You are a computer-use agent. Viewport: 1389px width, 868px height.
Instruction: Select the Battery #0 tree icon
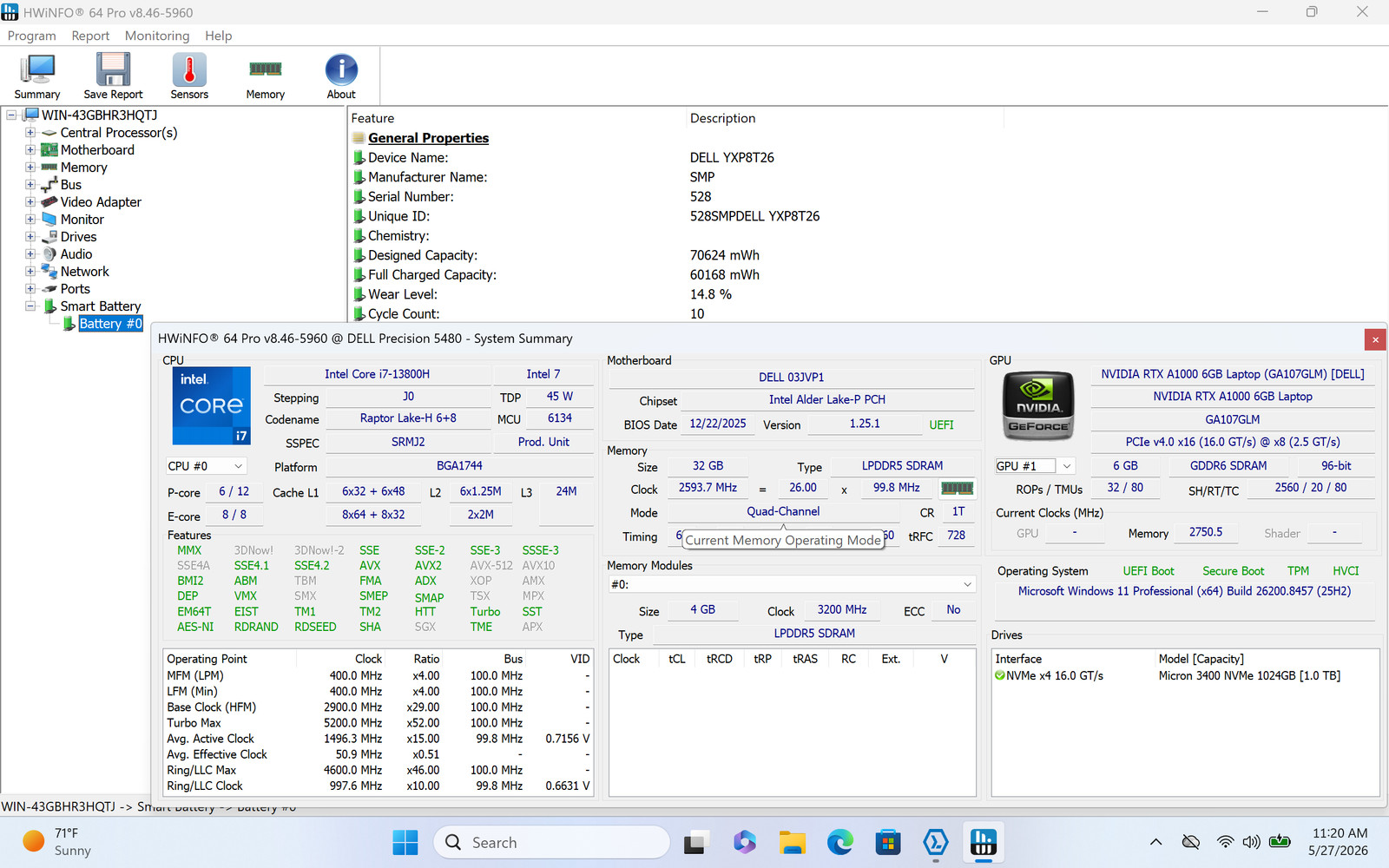(x=69, y=324)
